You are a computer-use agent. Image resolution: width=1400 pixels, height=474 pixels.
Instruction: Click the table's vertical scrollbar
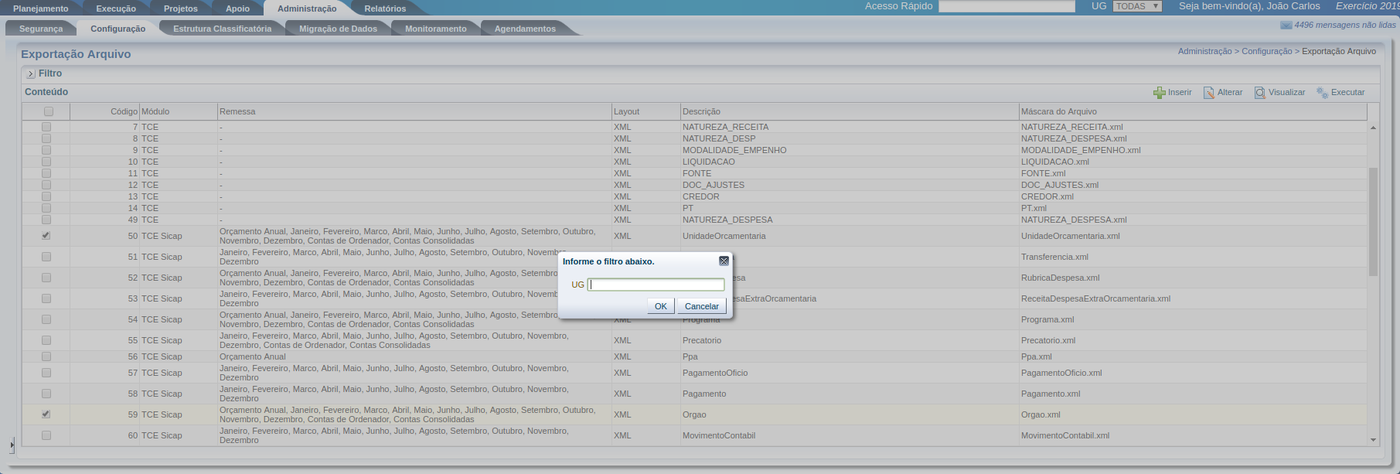[1373, 220]
